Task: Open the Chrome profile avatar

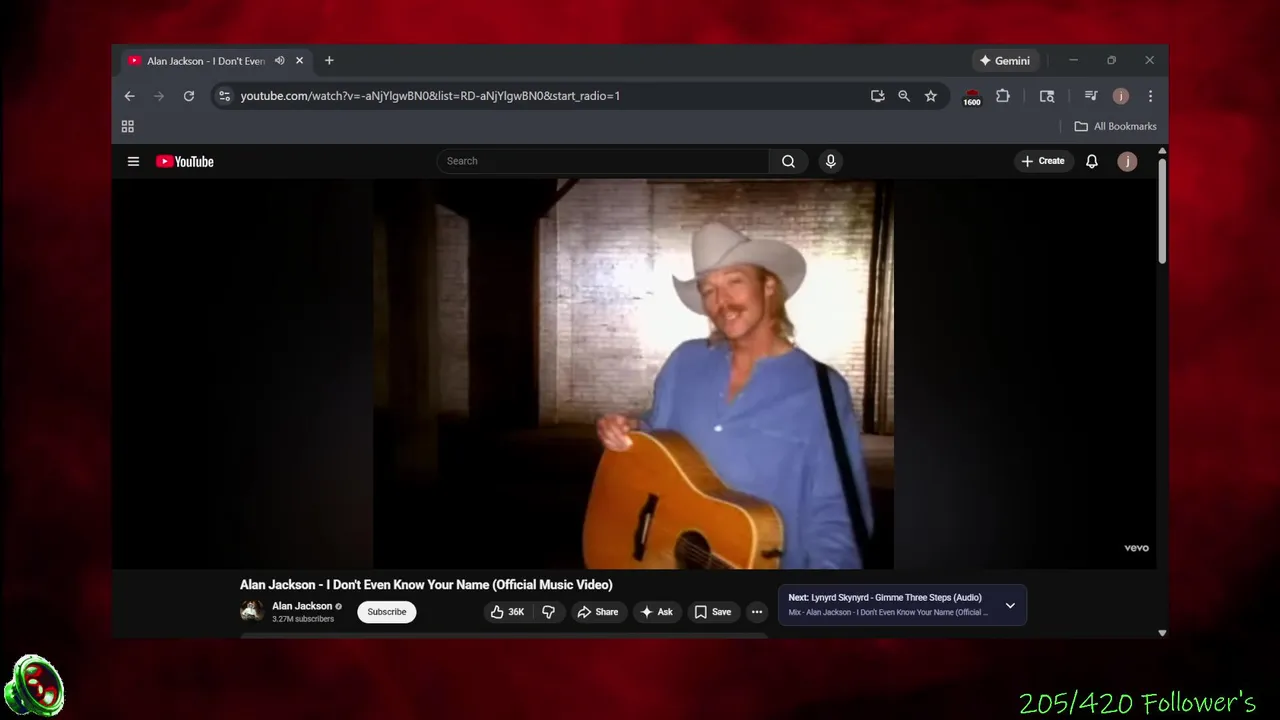Action: [1121, 96]
